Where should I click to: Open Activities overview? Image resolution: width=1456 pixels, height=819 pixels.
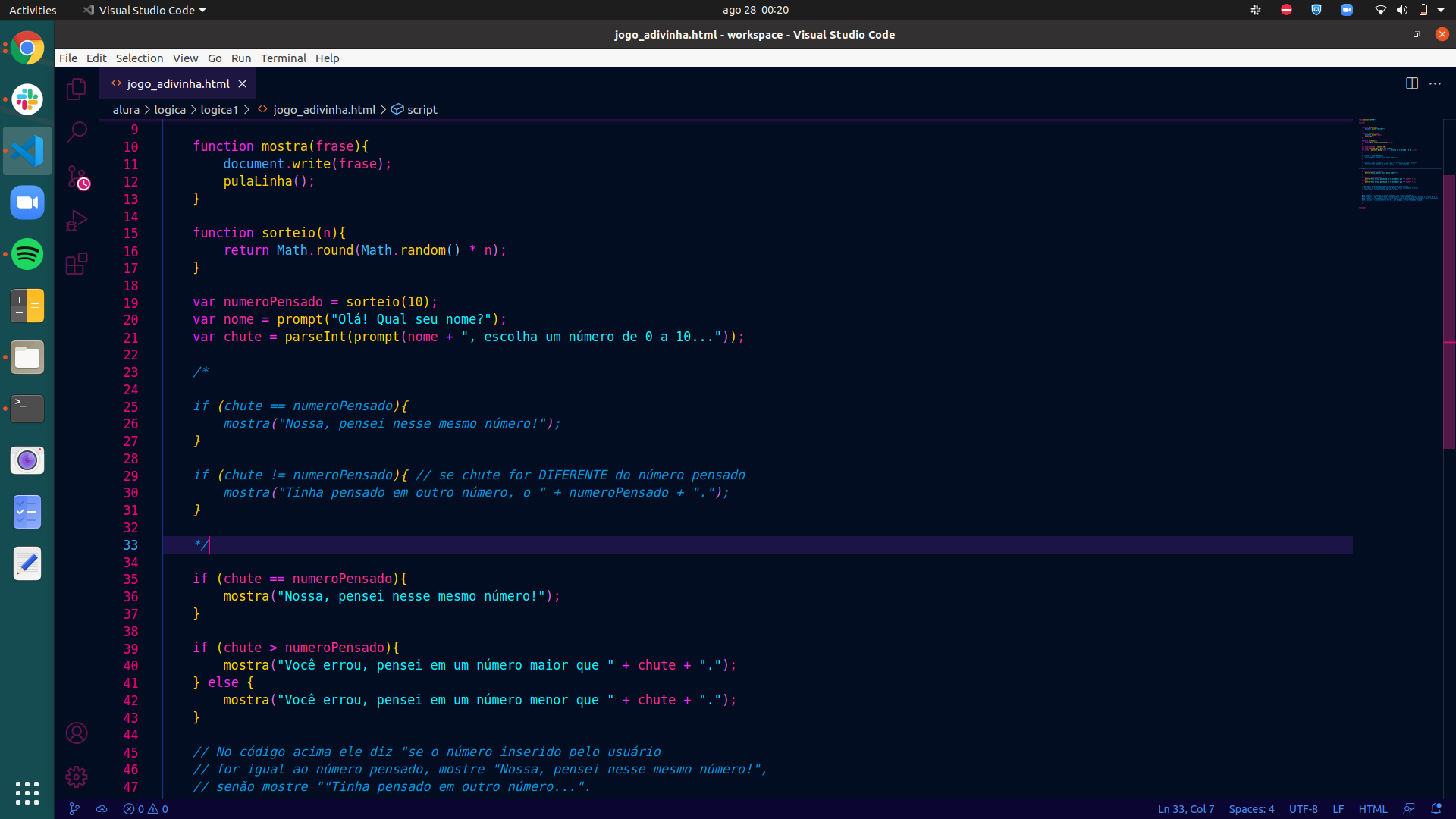click(x=33, y=10)
